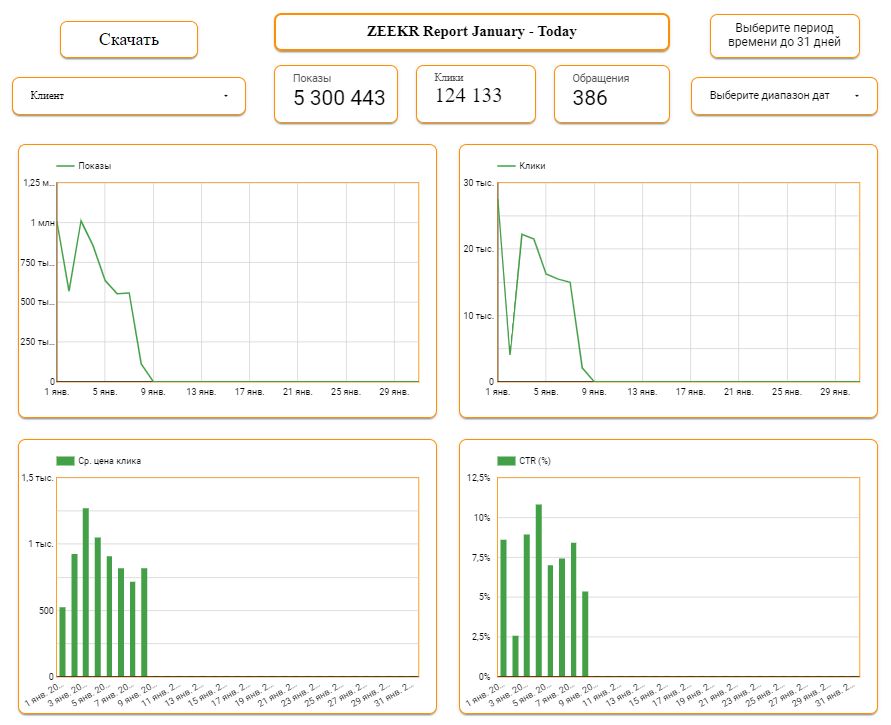Screen dimensions: 891x725
Task: Toggle the Ср. цена клика legend swatch
Action: [x=65, y=461]
